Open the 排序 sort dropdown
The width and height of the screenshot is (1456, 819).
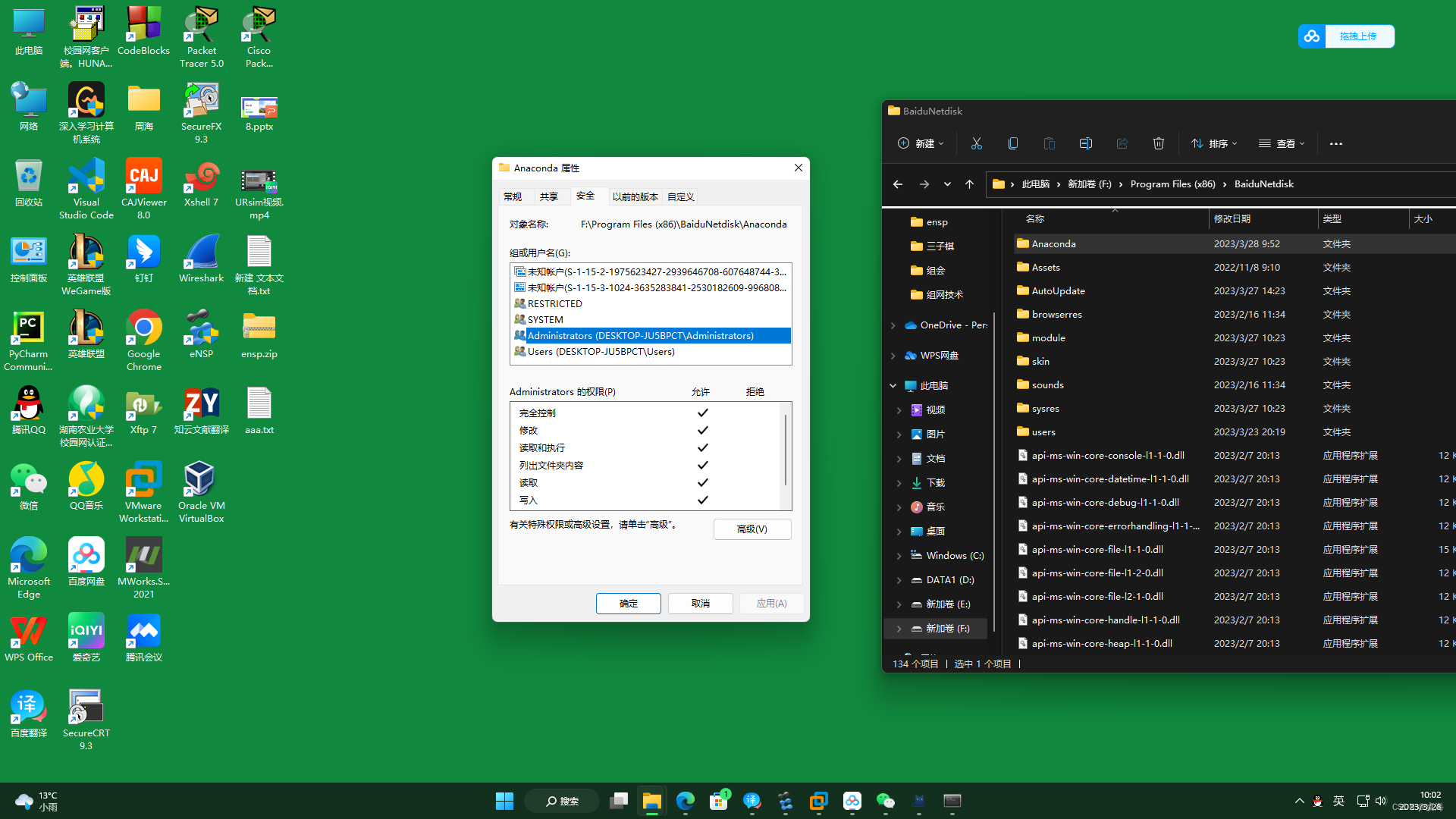click(1213, 143)
